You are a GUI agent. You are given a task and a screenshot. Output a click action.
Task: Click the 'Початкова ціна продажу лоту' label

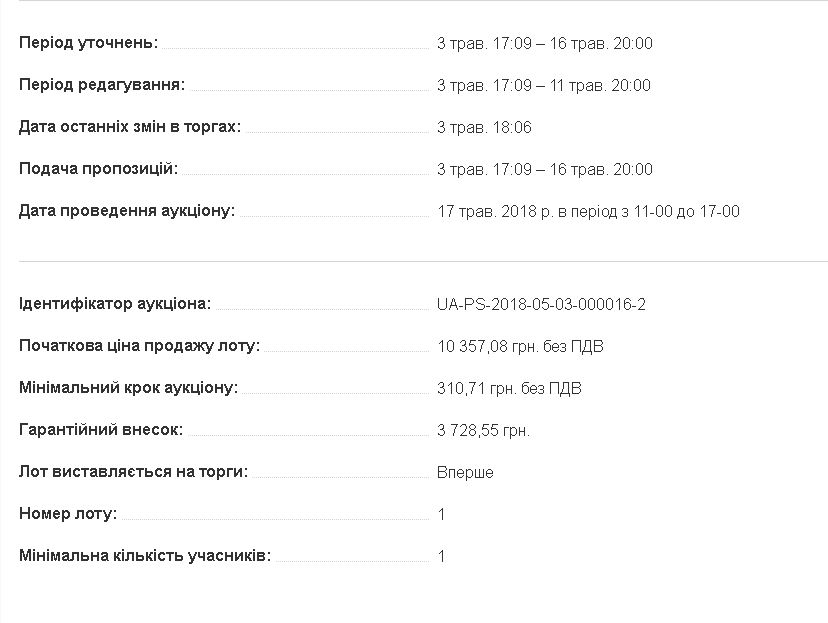tap(139, 346)
